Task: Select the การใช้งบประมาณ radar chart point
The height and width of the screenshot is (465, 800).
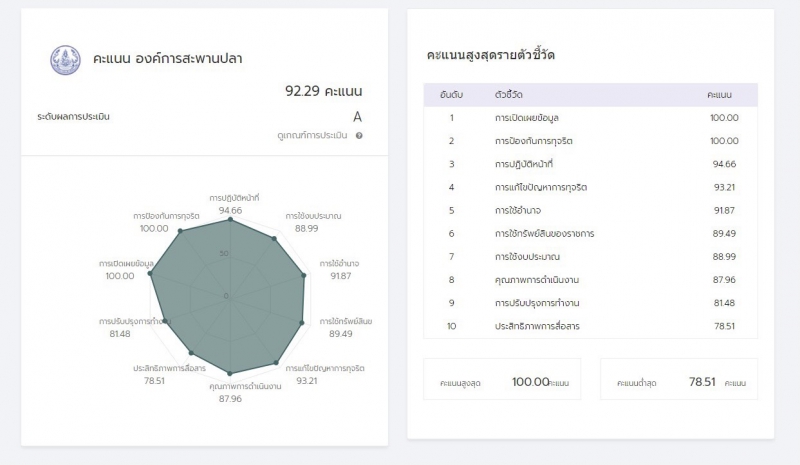Action: (x=276, y=238)
